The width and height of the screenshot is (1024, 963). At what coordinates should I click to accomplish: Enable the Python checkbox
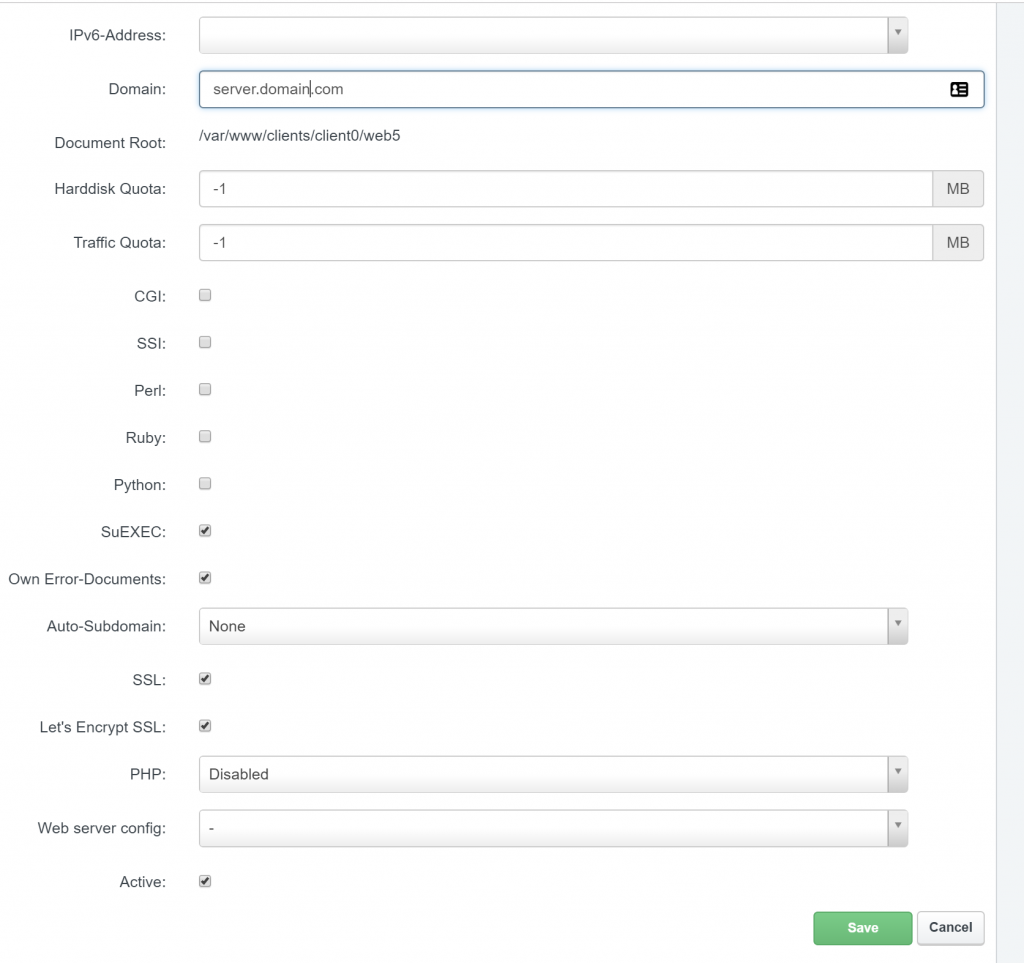click(204, 484)
